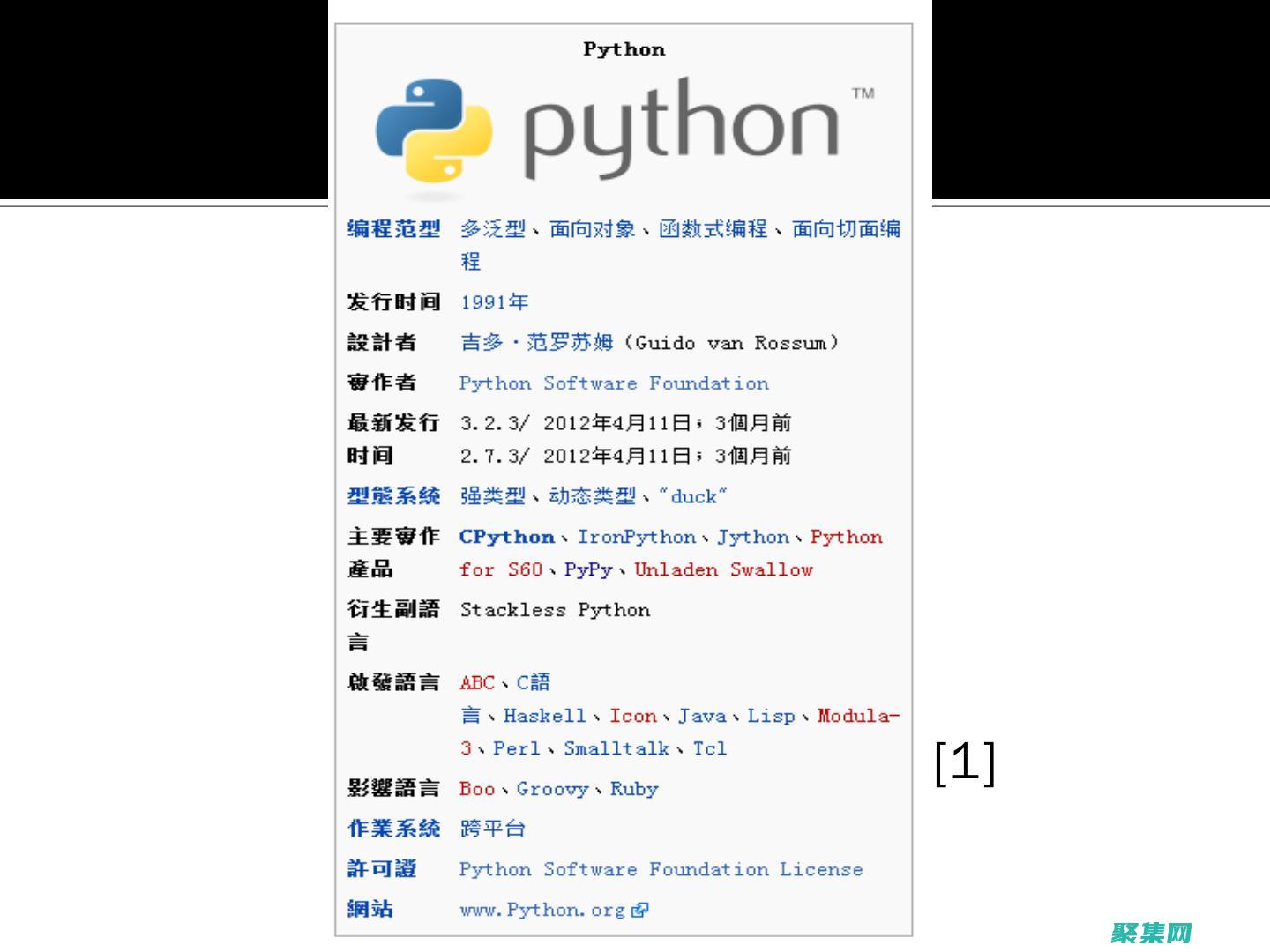Click the 1991年 release year link
The width and height of the screenshot is (1270, 952).
click(494, 301)
